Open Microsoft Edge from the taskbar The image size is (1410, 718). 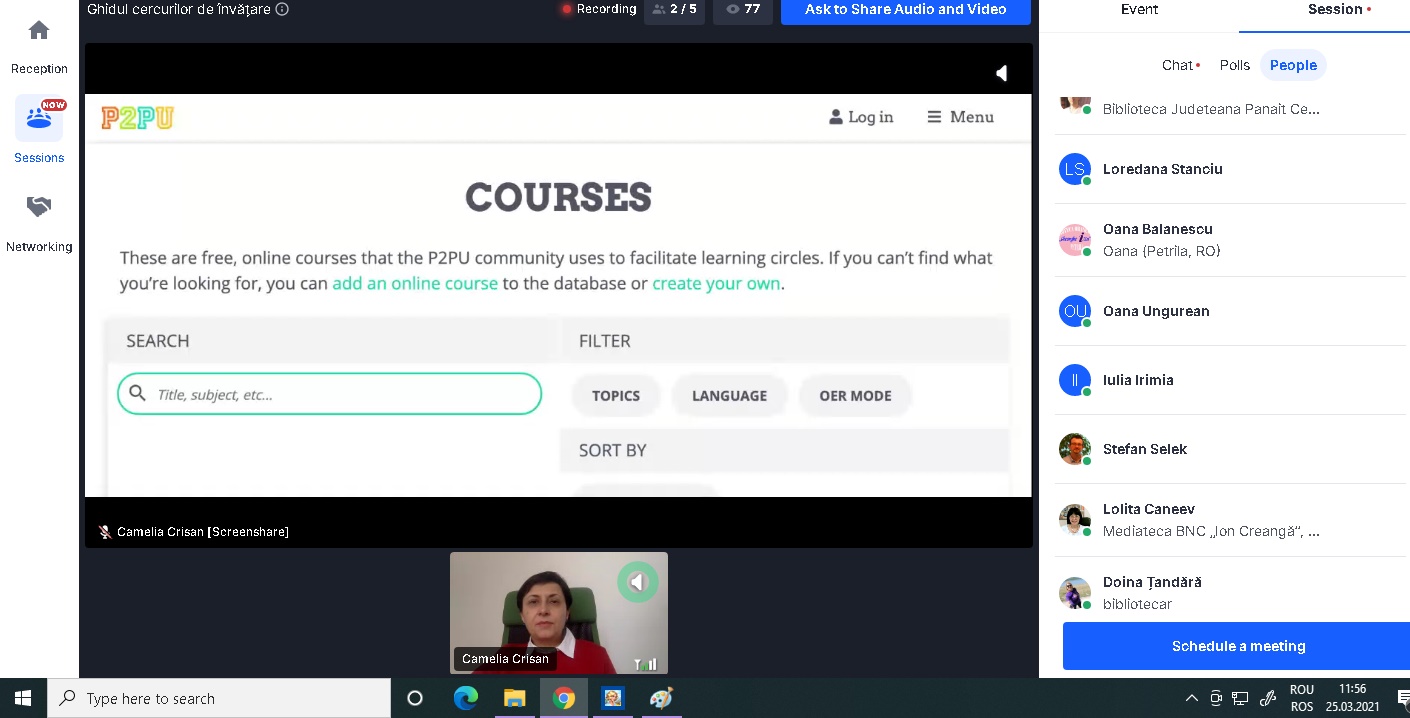click(466, 698)
